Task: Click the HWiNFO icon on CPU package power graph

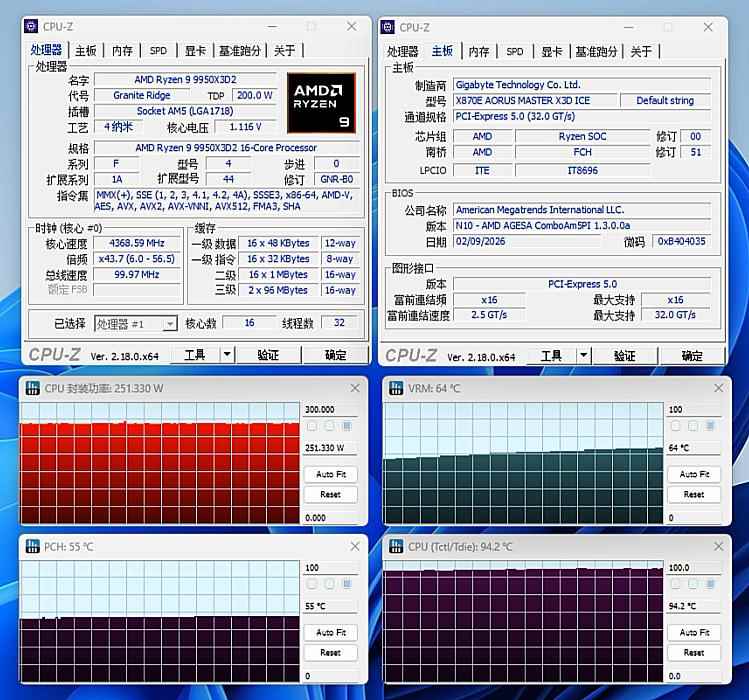Action: (x=32, y=388)
